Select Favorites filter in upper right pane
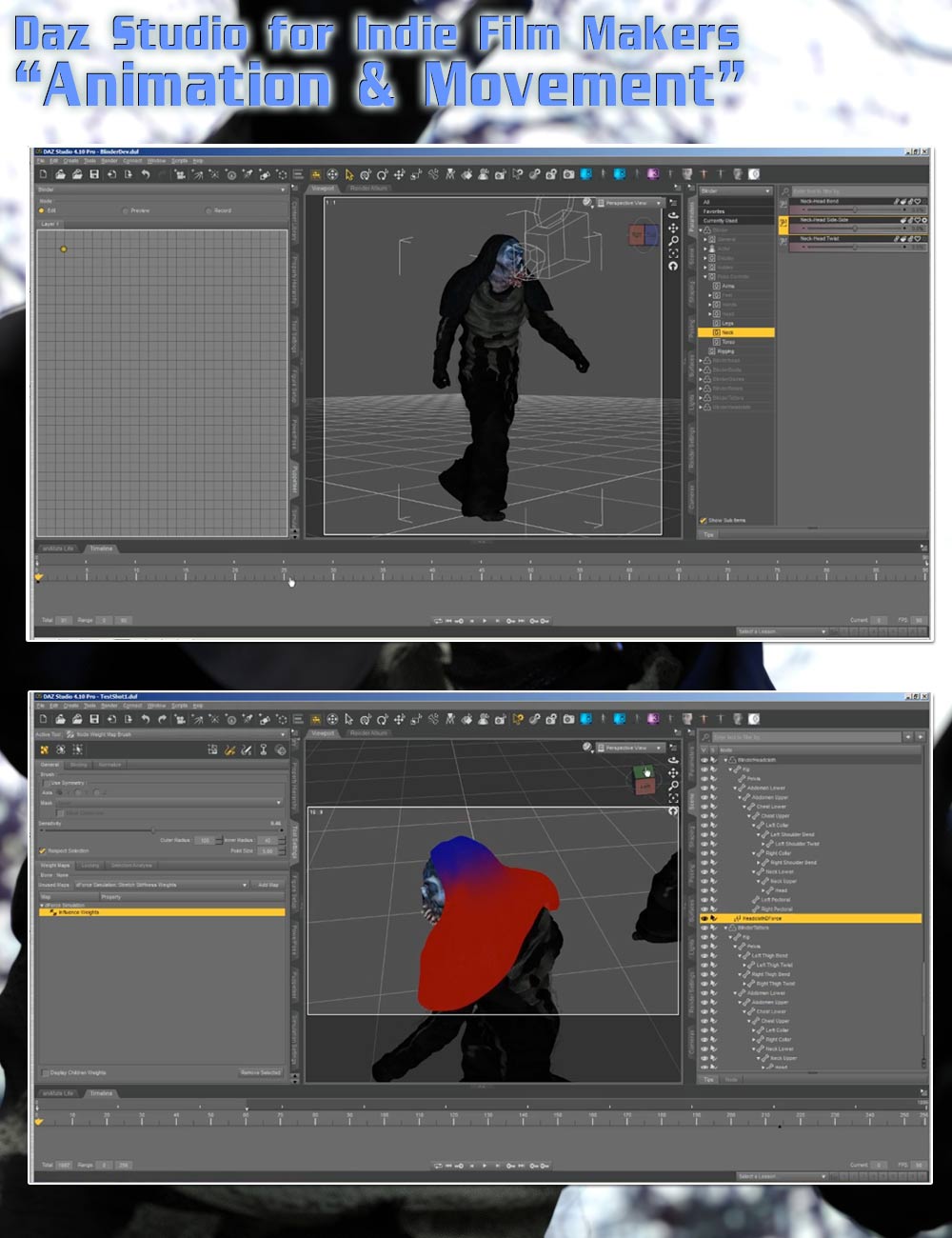 (736, 211)
